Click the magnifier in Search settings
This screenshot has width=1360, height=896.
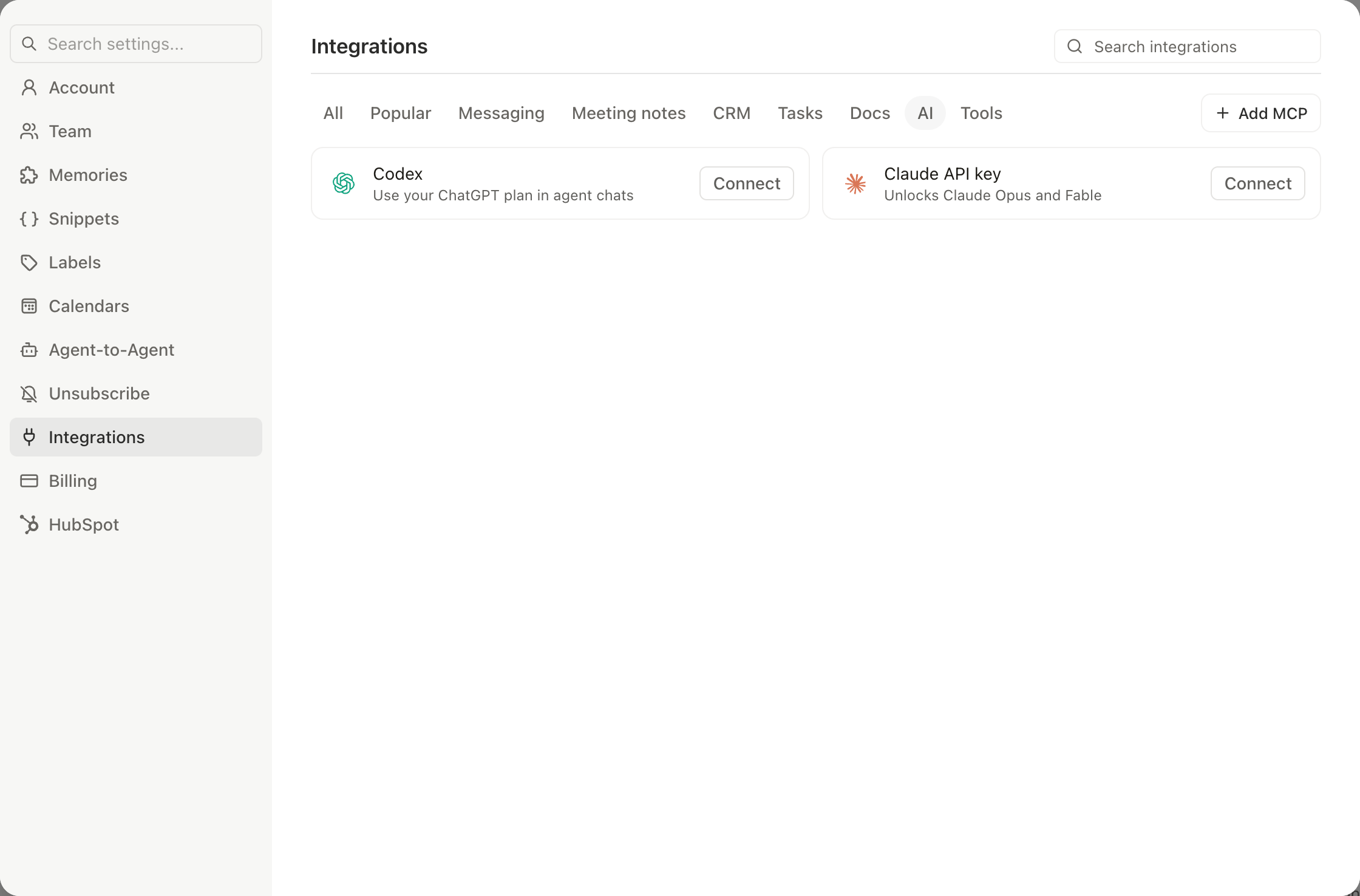click(x=29, y=44)
